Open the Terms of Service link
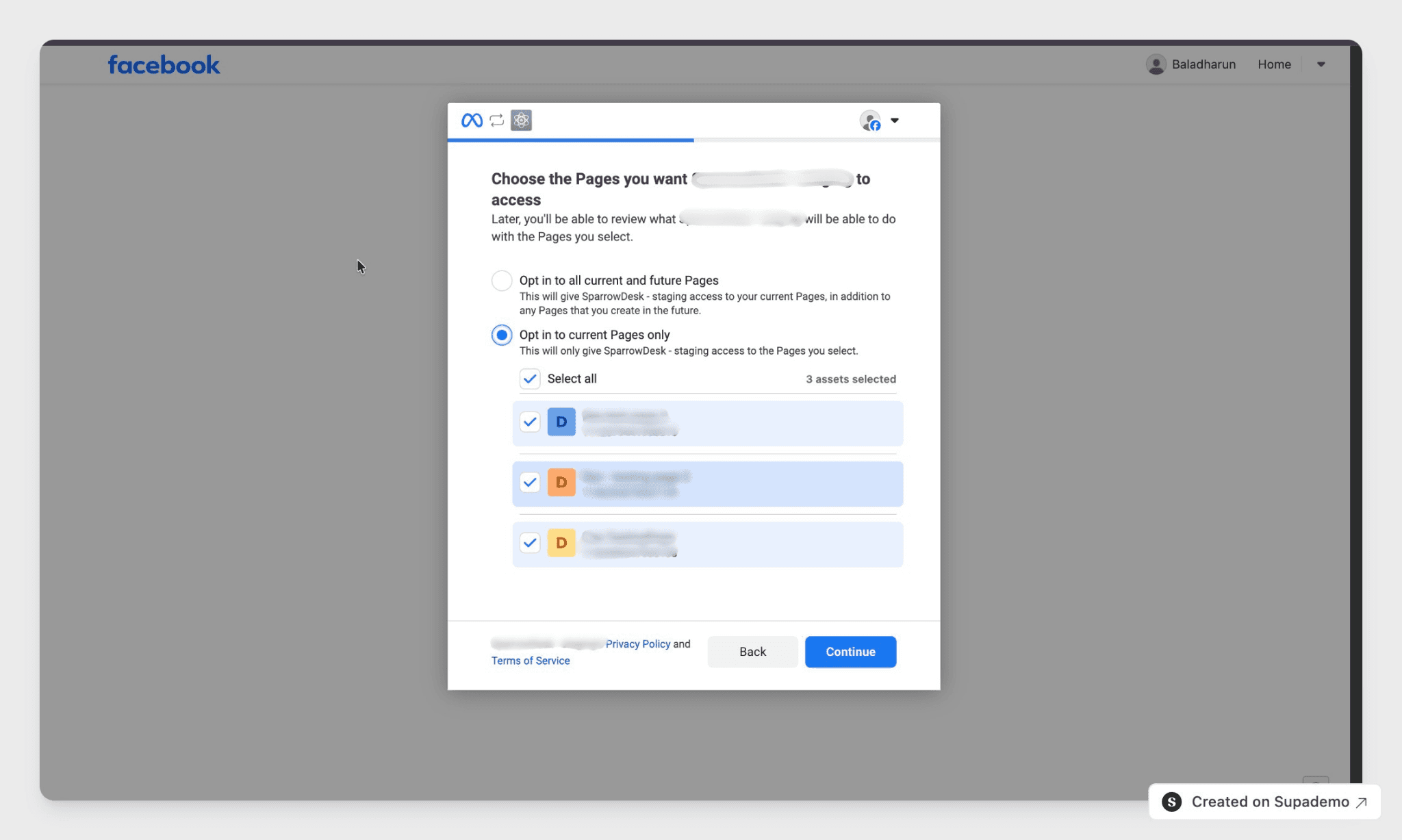 tap(531, 661)
